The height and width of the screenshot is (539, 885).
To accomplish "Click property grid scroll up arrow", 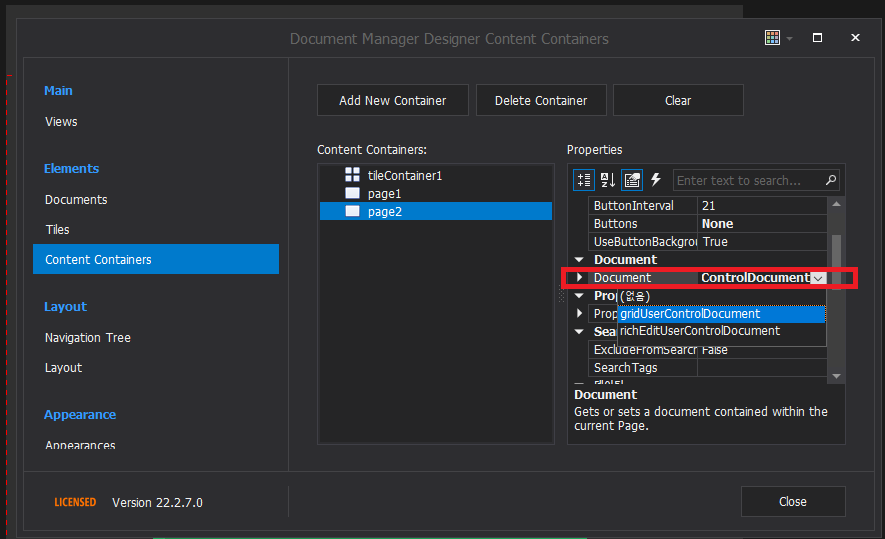I will tap(836, 204).
